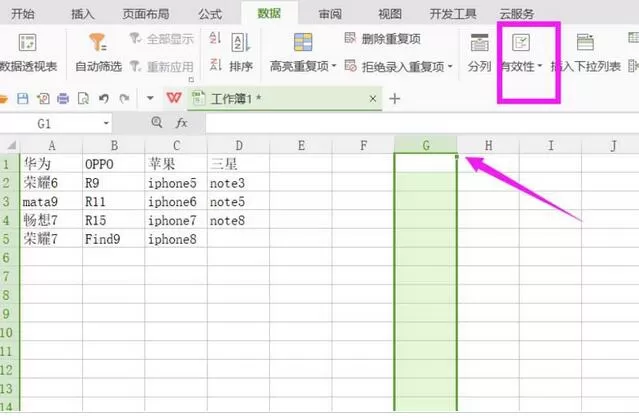
Task: Select column G header
Action: click(x=426, y=145)
